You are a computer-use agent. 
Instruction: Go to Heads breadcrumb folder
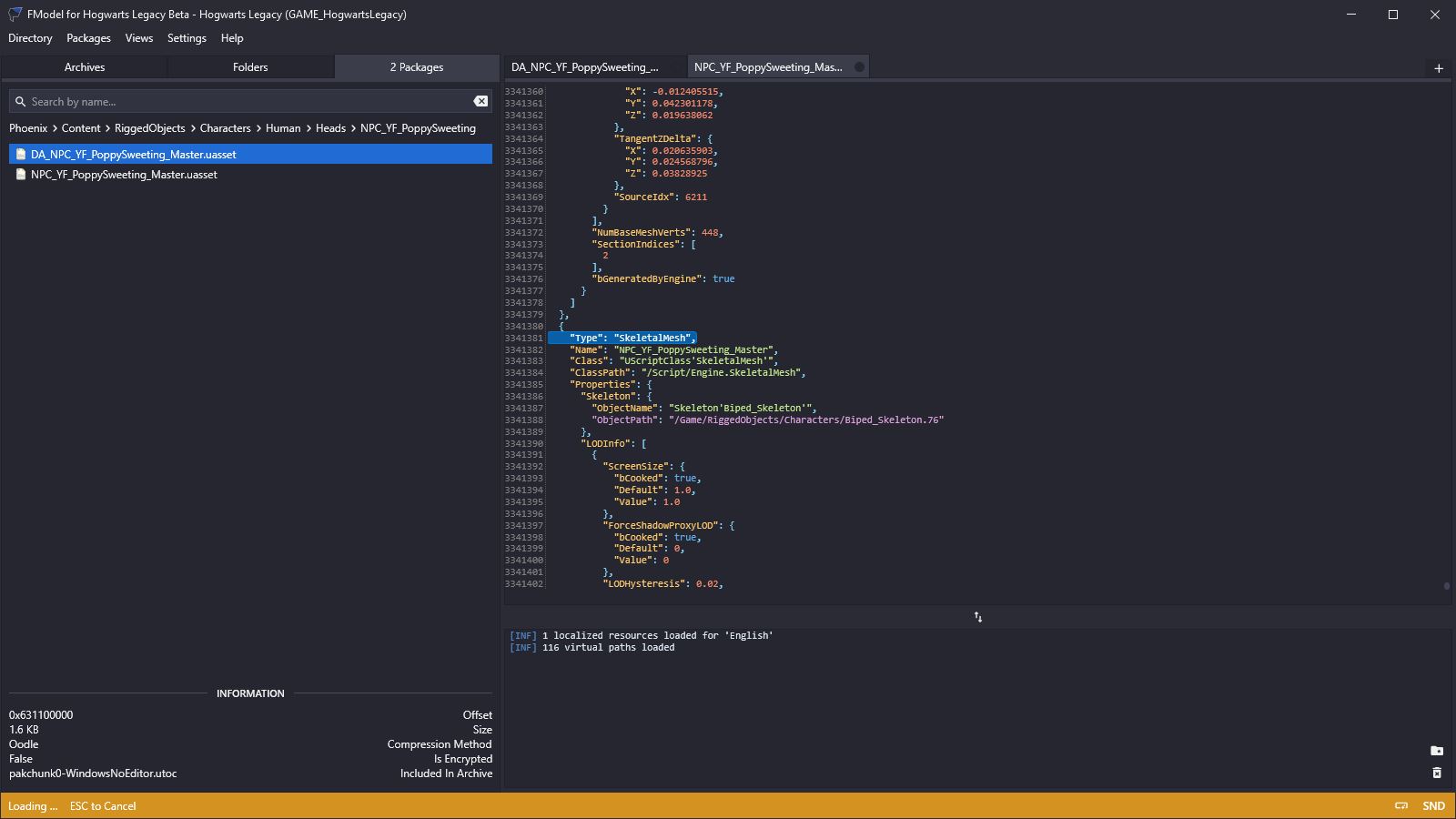[330, 128]
